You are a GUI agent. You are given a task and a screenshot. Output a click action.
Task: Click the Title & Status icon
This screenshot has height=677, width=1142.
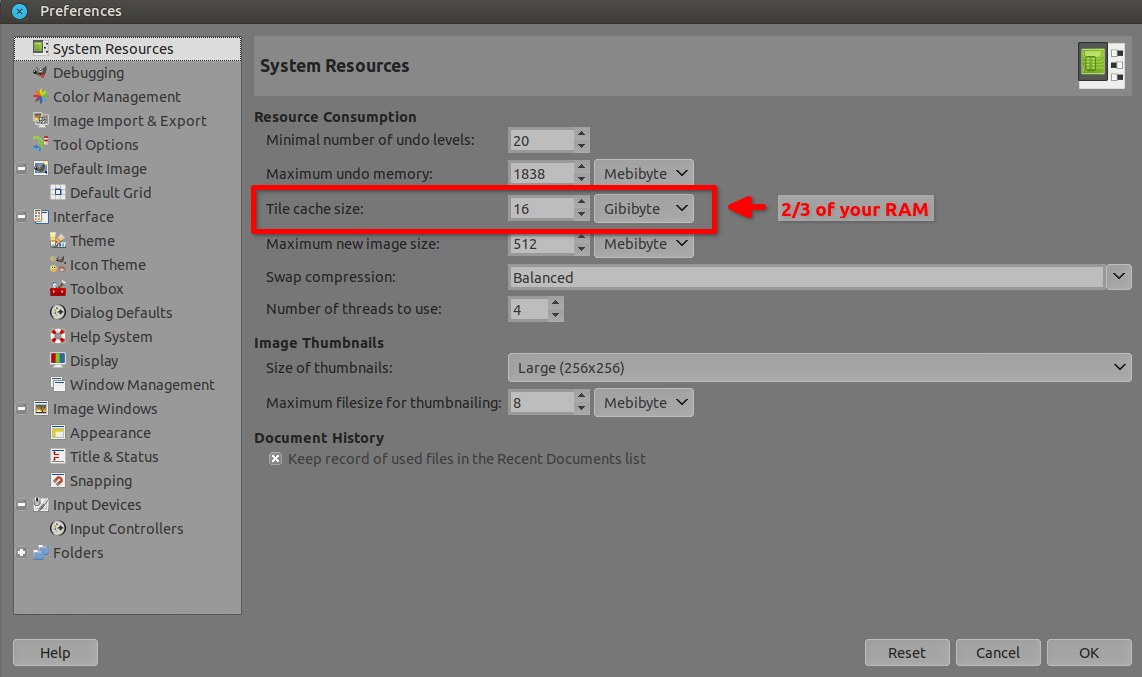[58, 456]
